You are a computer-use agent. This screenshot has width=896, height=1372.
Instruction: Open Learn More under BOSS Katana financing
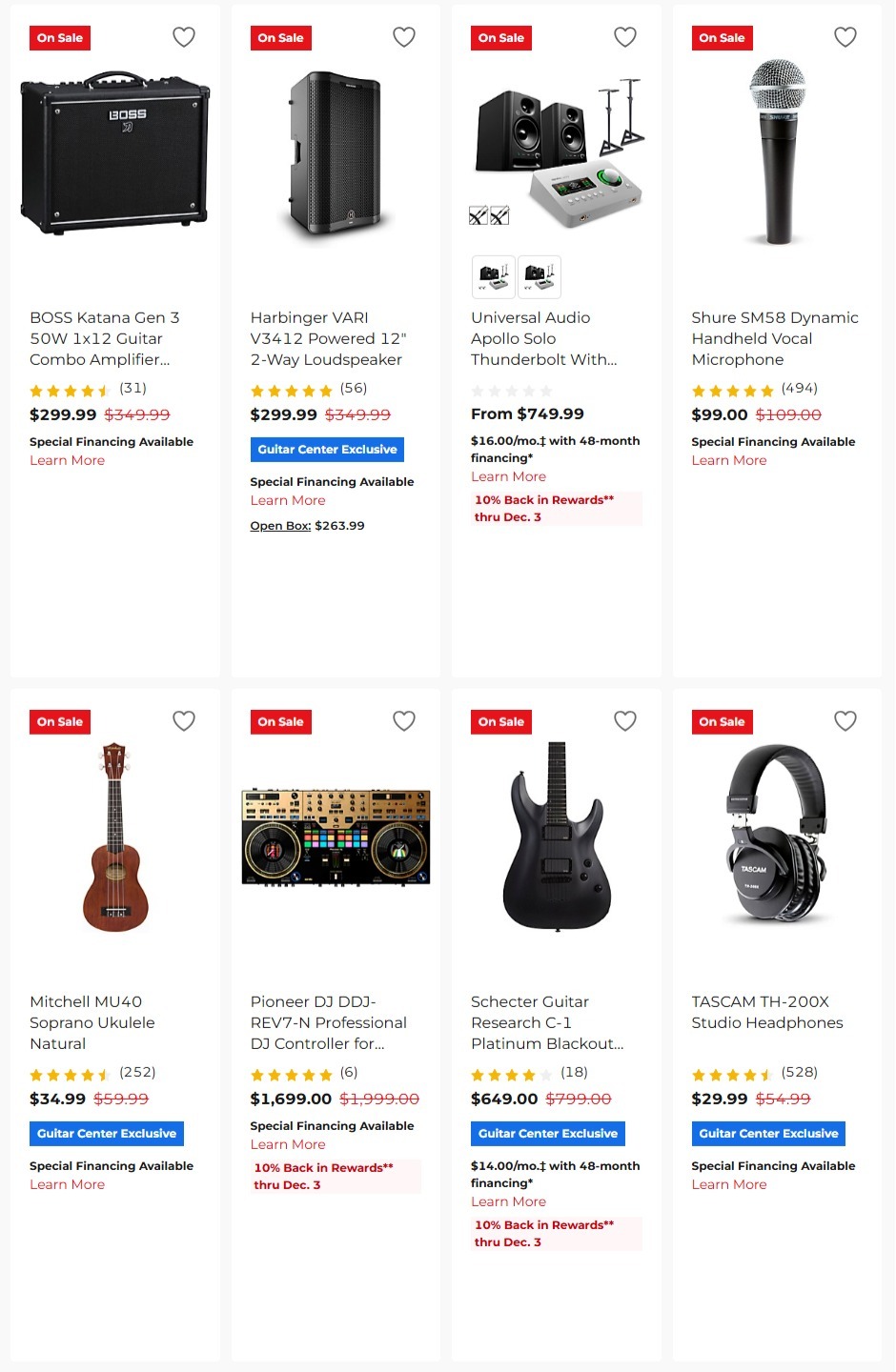click(67, 460)
